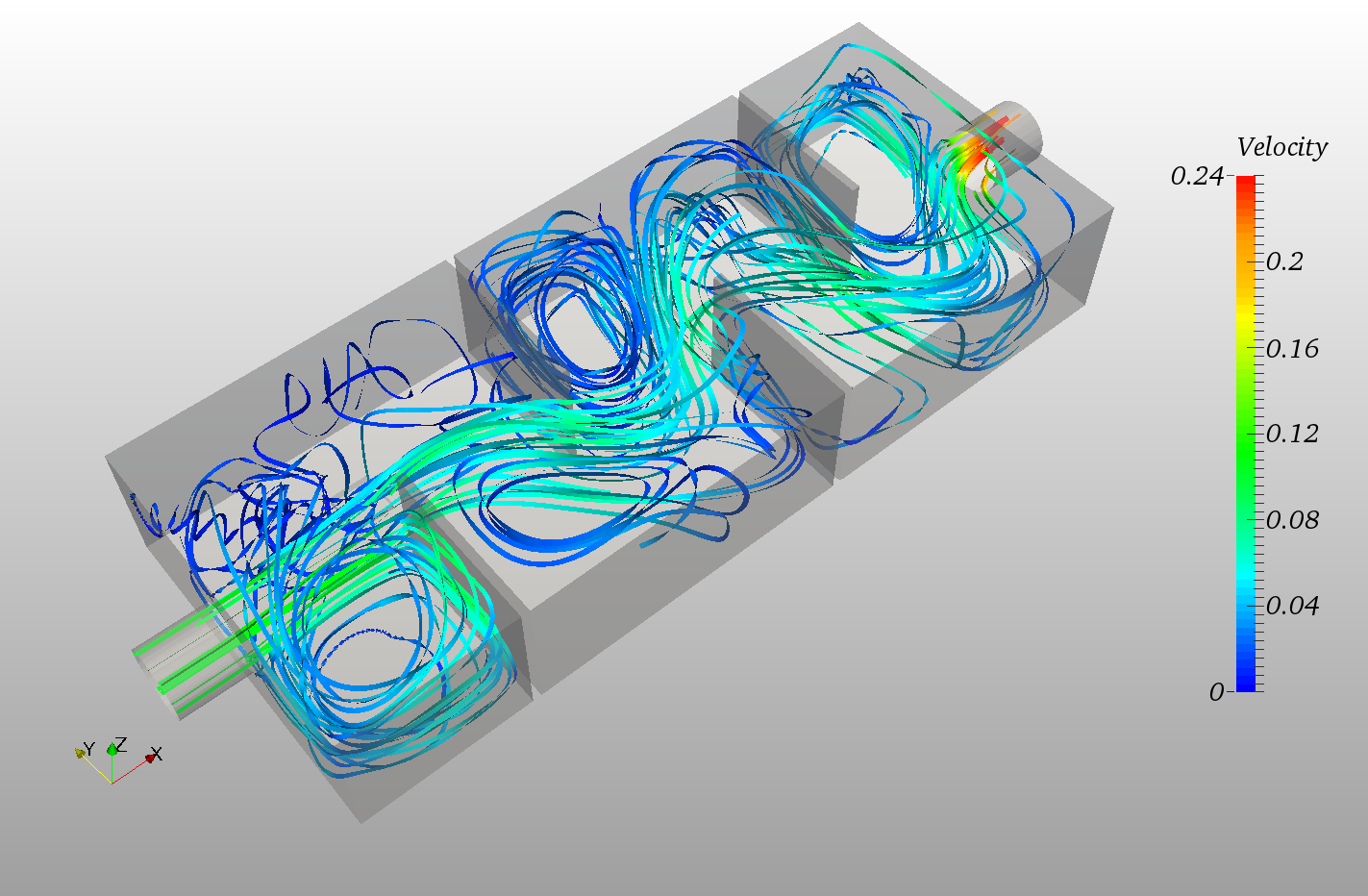Click the 0.24 maximum value label

(x=1195, y=177)
